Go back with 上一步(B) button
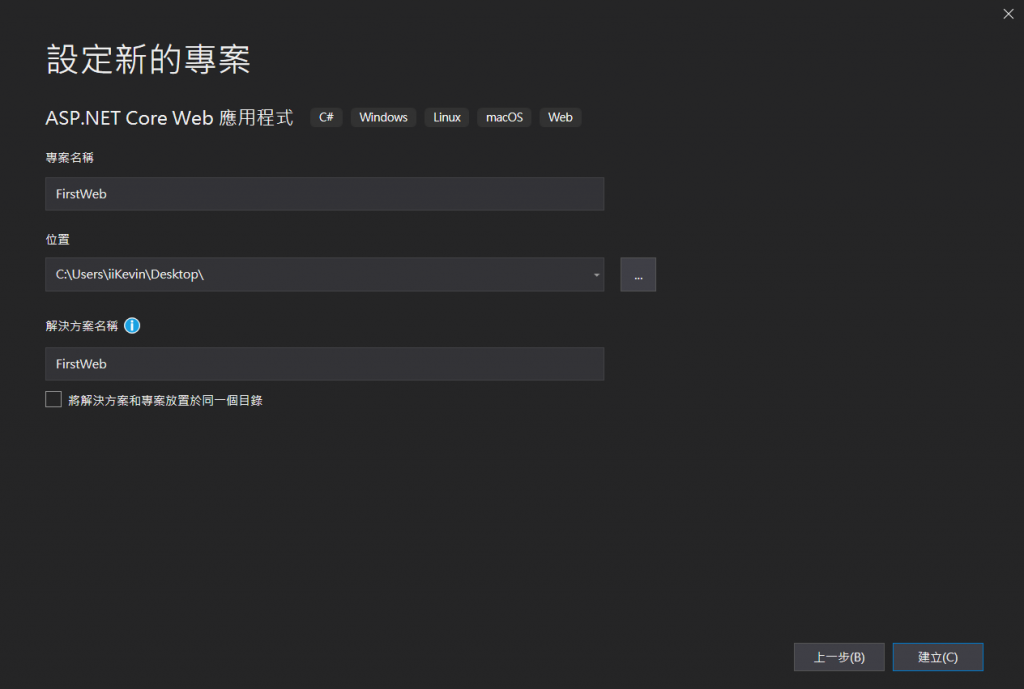The width and height of the screenshot is (1024, 689). tap(838, 657)
